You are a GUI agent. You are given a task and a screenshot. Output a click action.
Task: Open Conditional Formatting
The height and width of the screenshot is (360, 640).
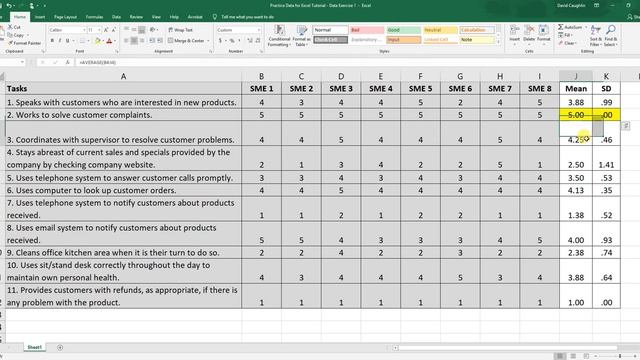tap(279, 36)
